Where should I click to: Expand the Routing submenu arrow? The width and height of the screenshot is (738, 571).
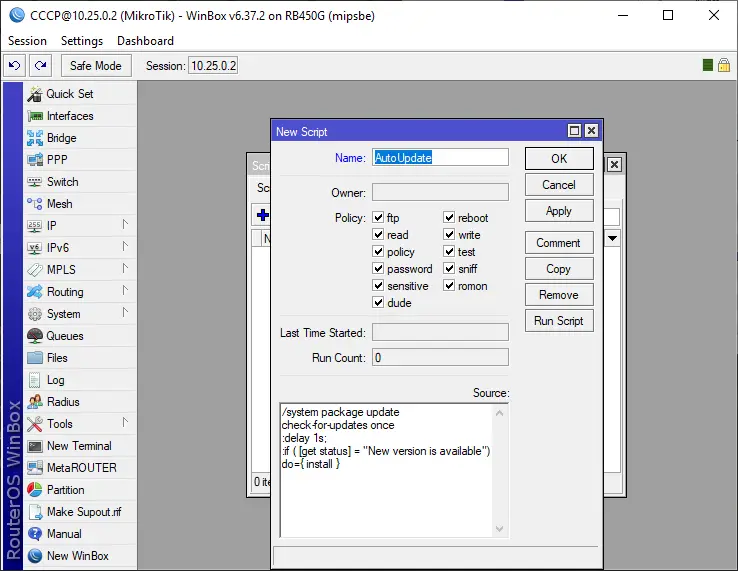pyautogui.click(x=125, y=290)
